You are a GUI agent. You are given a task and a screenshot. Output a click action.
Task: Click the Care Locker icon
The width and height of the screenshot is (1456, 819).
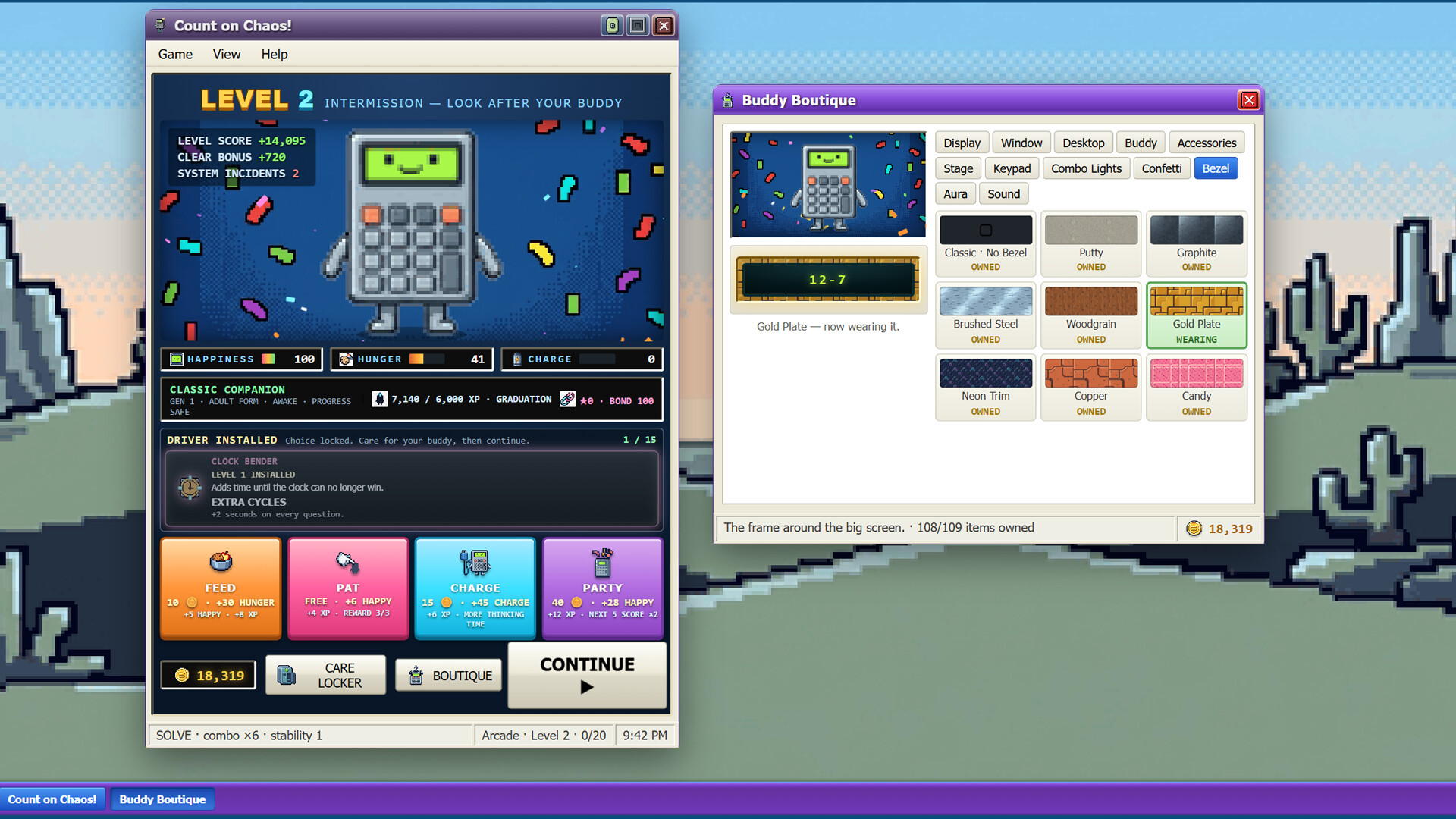click(x=287, y=675)
